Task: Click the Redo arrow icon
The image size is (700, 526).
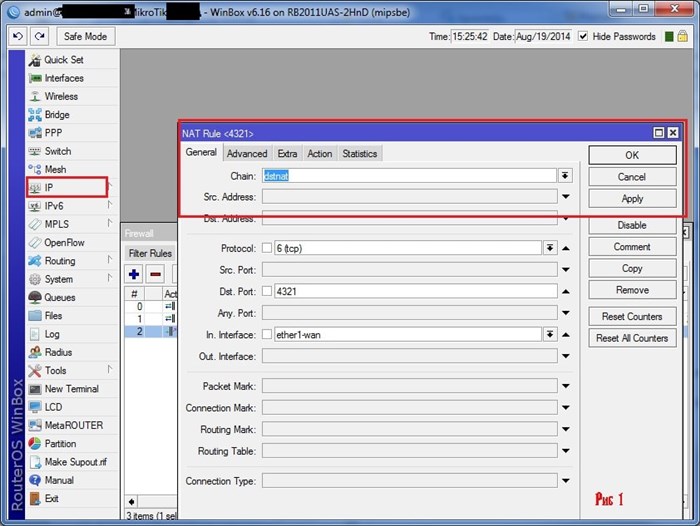Action: tap(39, 36)
